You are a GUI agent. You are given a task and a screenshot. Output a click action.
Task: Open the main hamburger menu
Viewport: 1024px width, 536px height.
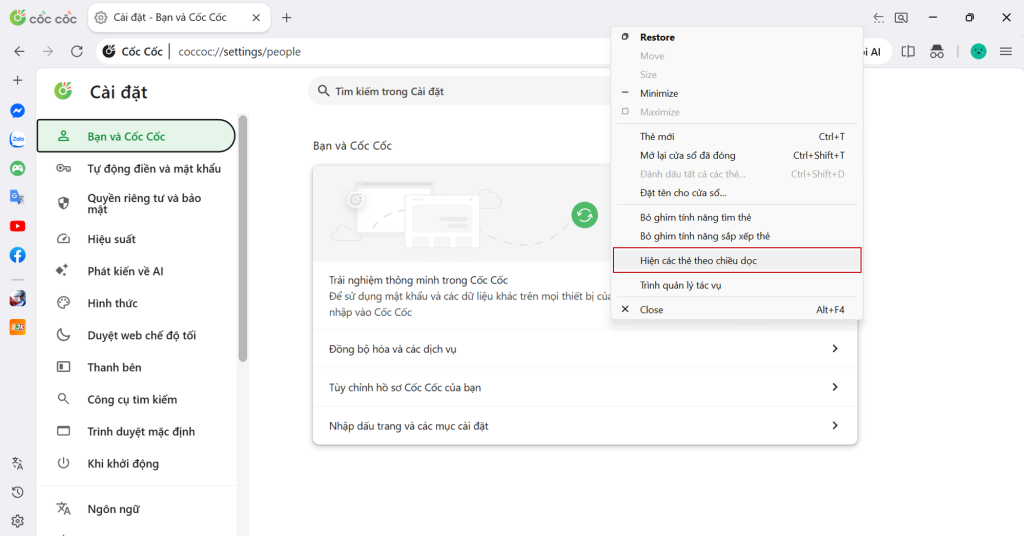(x=1006, y=52)
